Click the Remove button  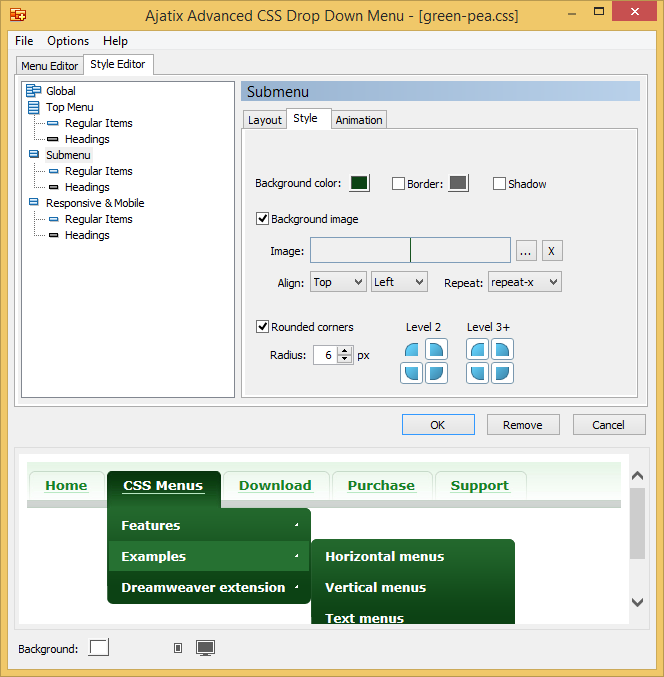[523, 425]
